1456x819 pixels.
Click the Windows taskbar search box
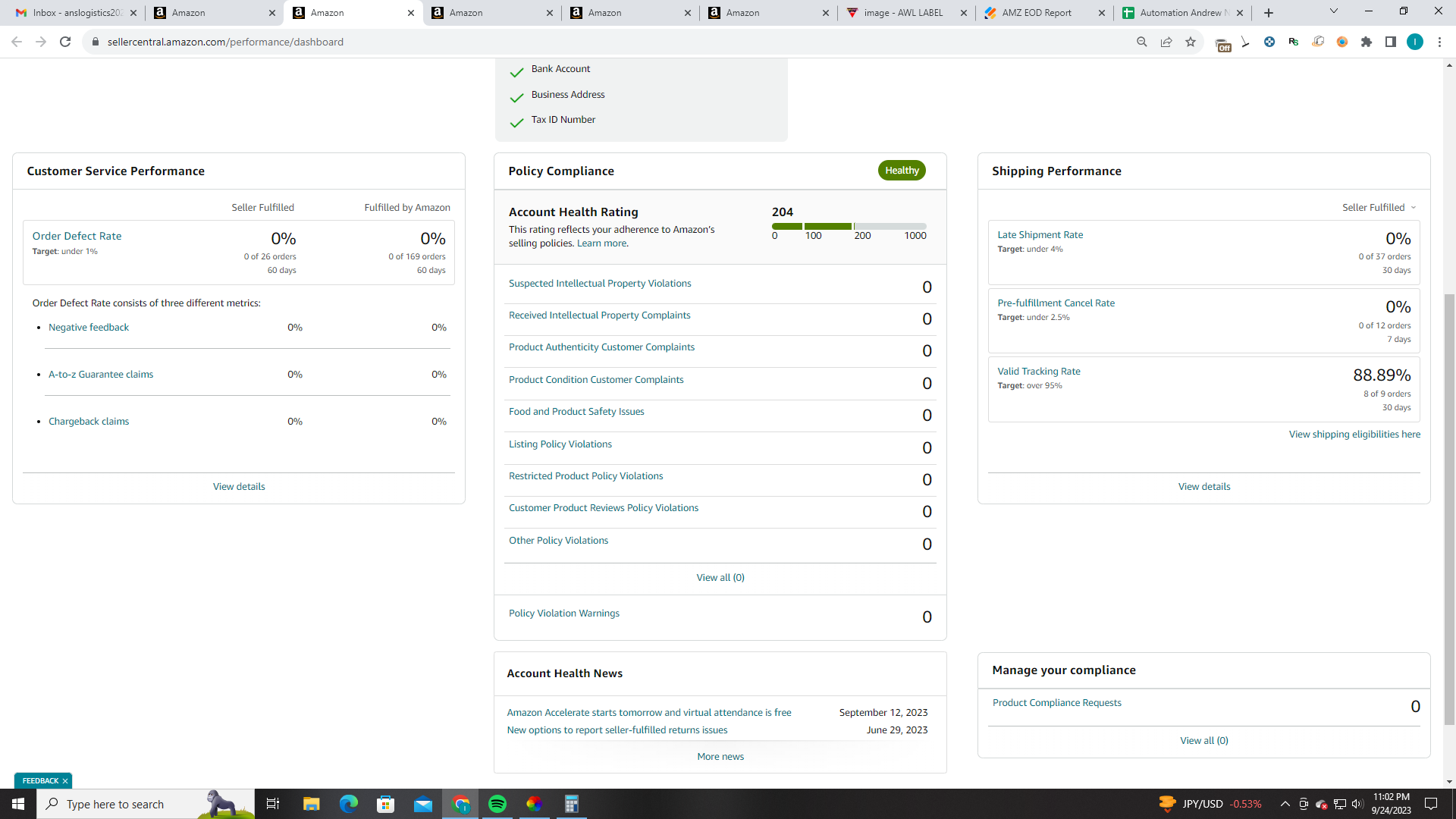tap(146, 804)
